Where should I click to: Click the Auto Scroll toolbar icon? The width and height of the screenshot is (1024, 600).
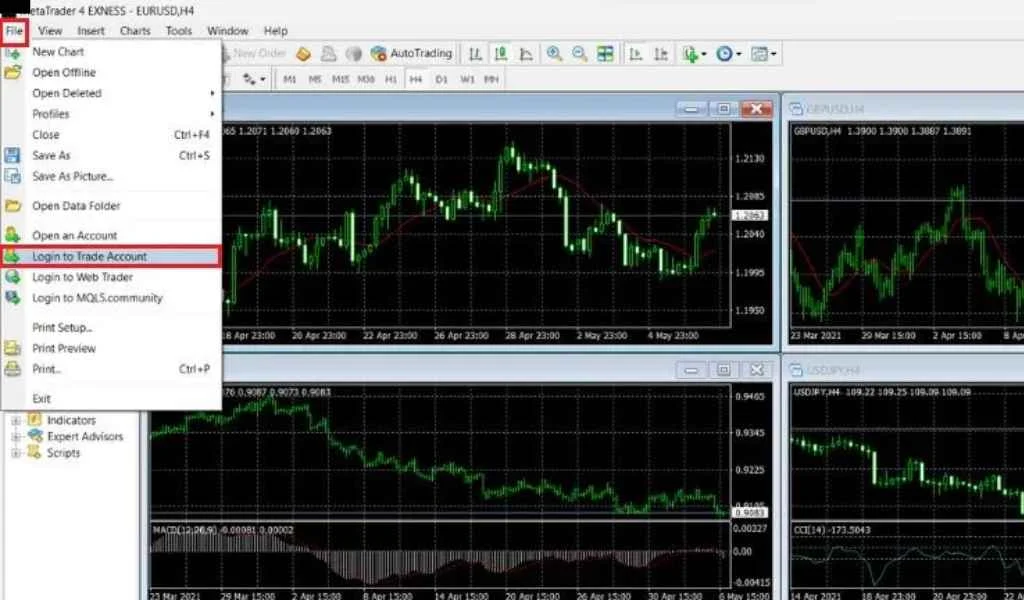tap(635, 53)
